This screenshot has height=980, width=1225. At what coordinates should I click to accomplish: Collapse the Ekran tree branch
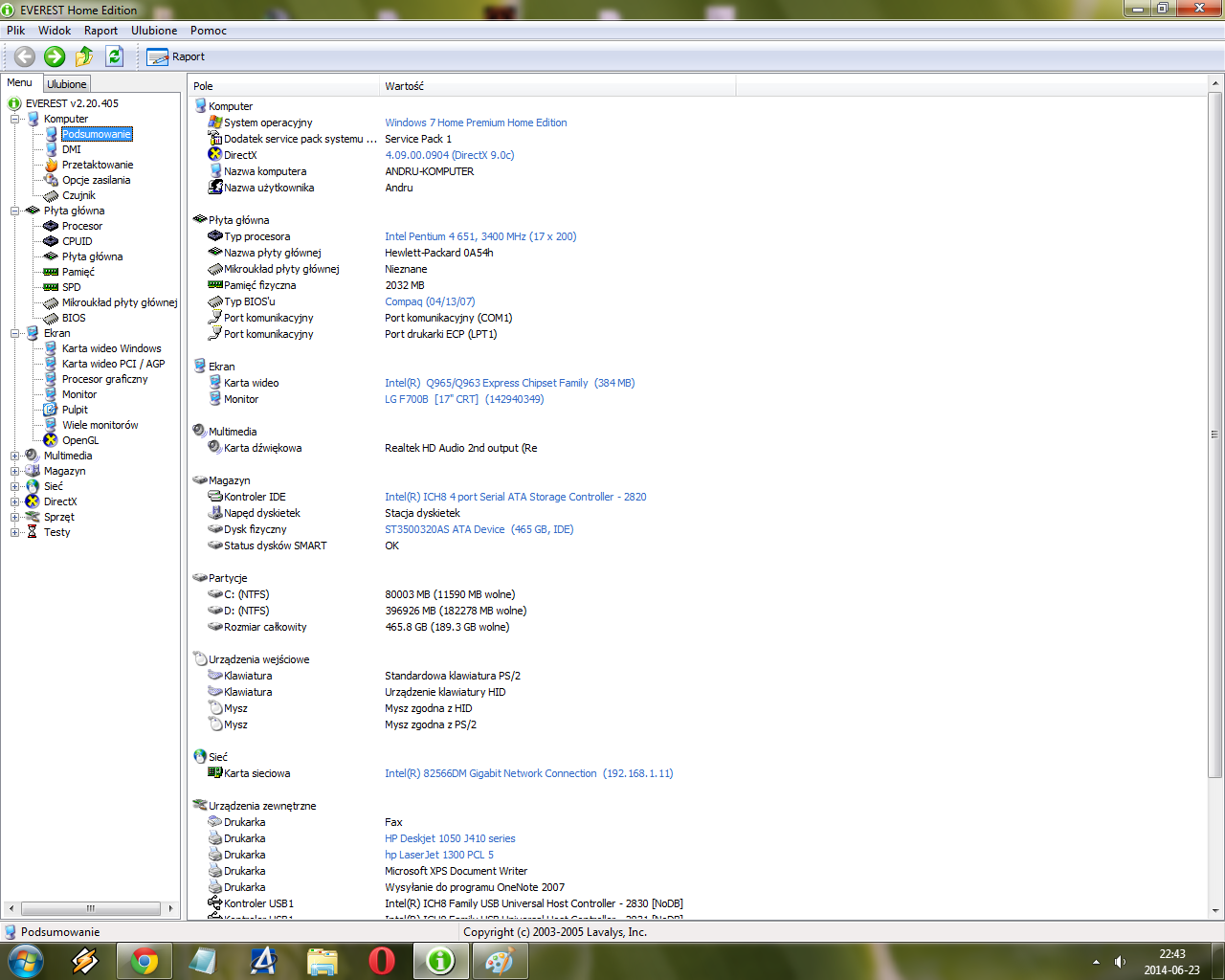15,333
